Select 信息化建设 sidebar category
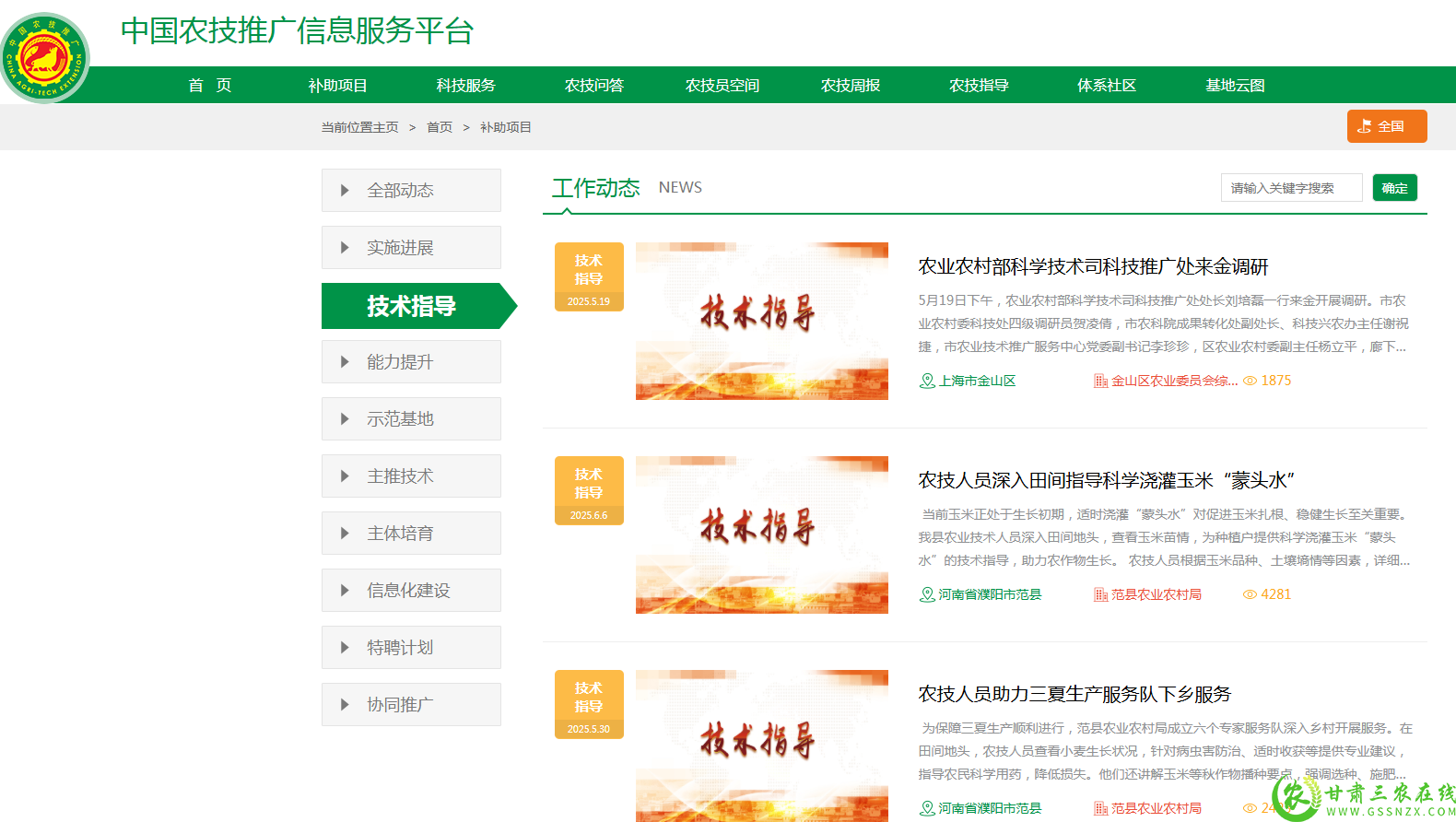Viewport: 1456px width, 822px height. coord(411,591)
